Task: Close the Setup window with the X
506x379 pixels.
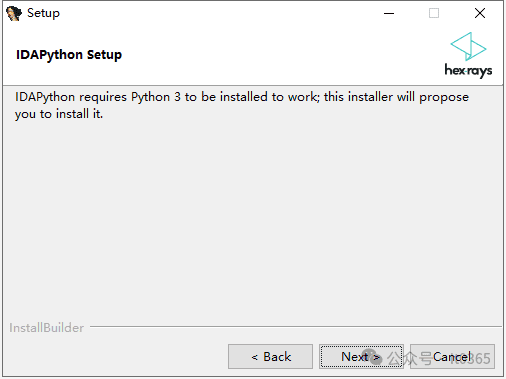Action: [480, 13]
